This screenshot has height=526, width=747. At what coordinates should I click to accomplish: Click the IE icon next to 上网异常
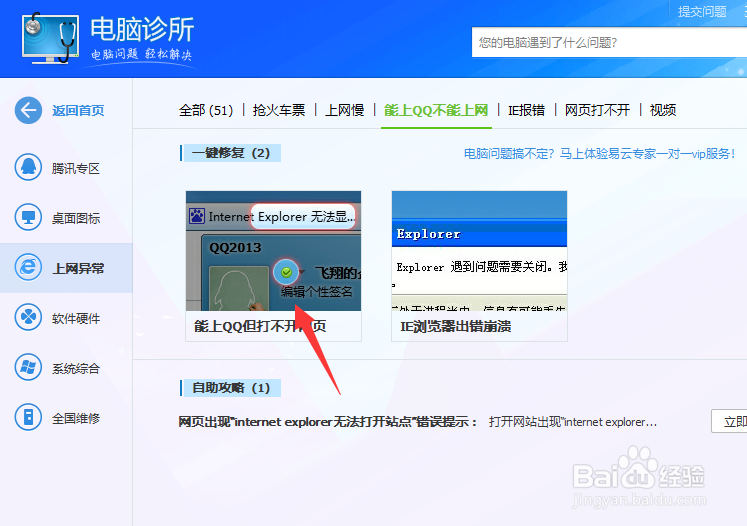point(28,267)
